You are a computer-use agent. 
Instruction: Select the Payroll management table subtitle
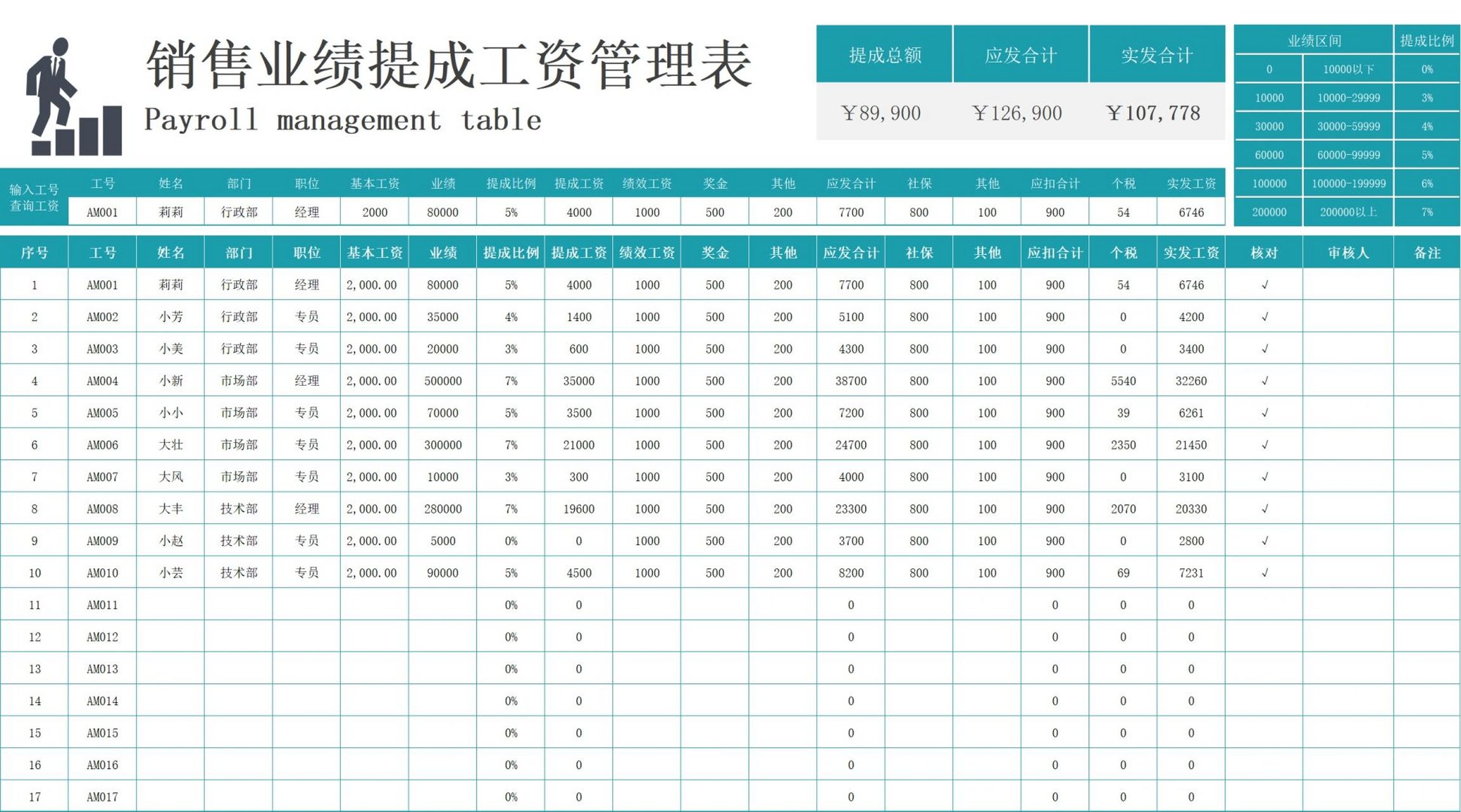tap(343, 120)
